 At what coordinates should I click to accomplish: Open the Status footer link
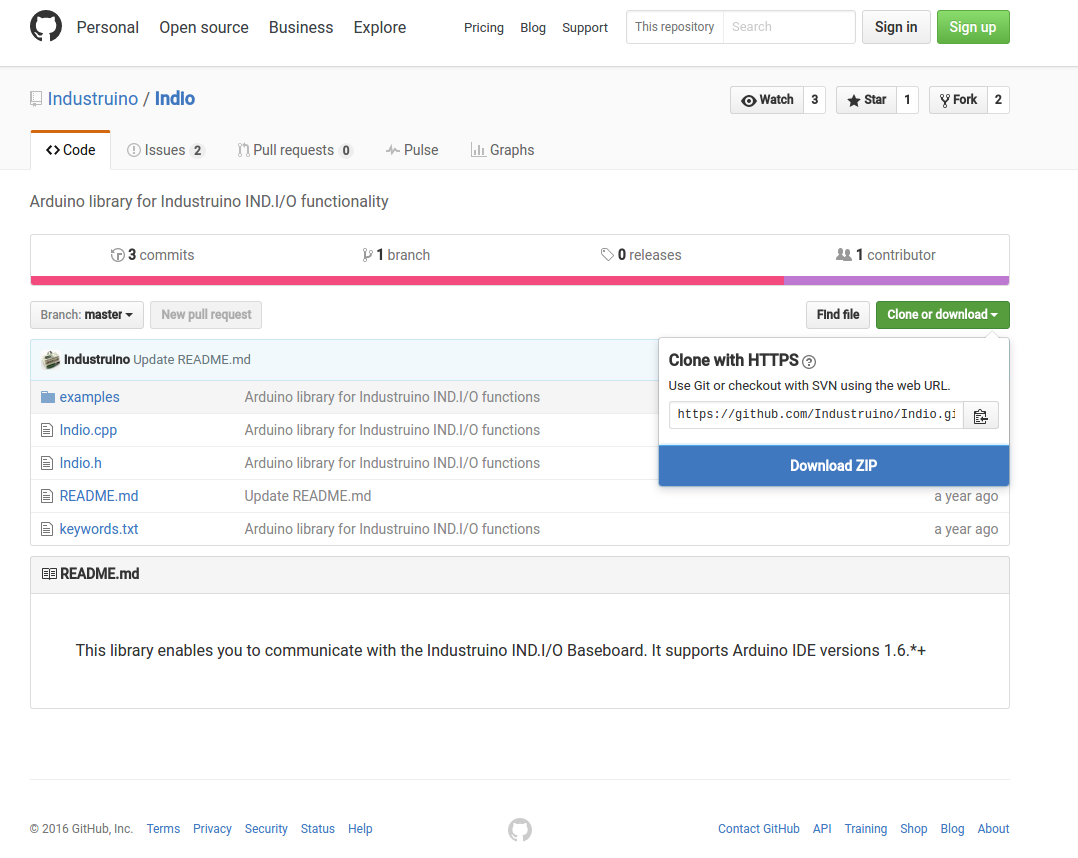tap(318, 829)
